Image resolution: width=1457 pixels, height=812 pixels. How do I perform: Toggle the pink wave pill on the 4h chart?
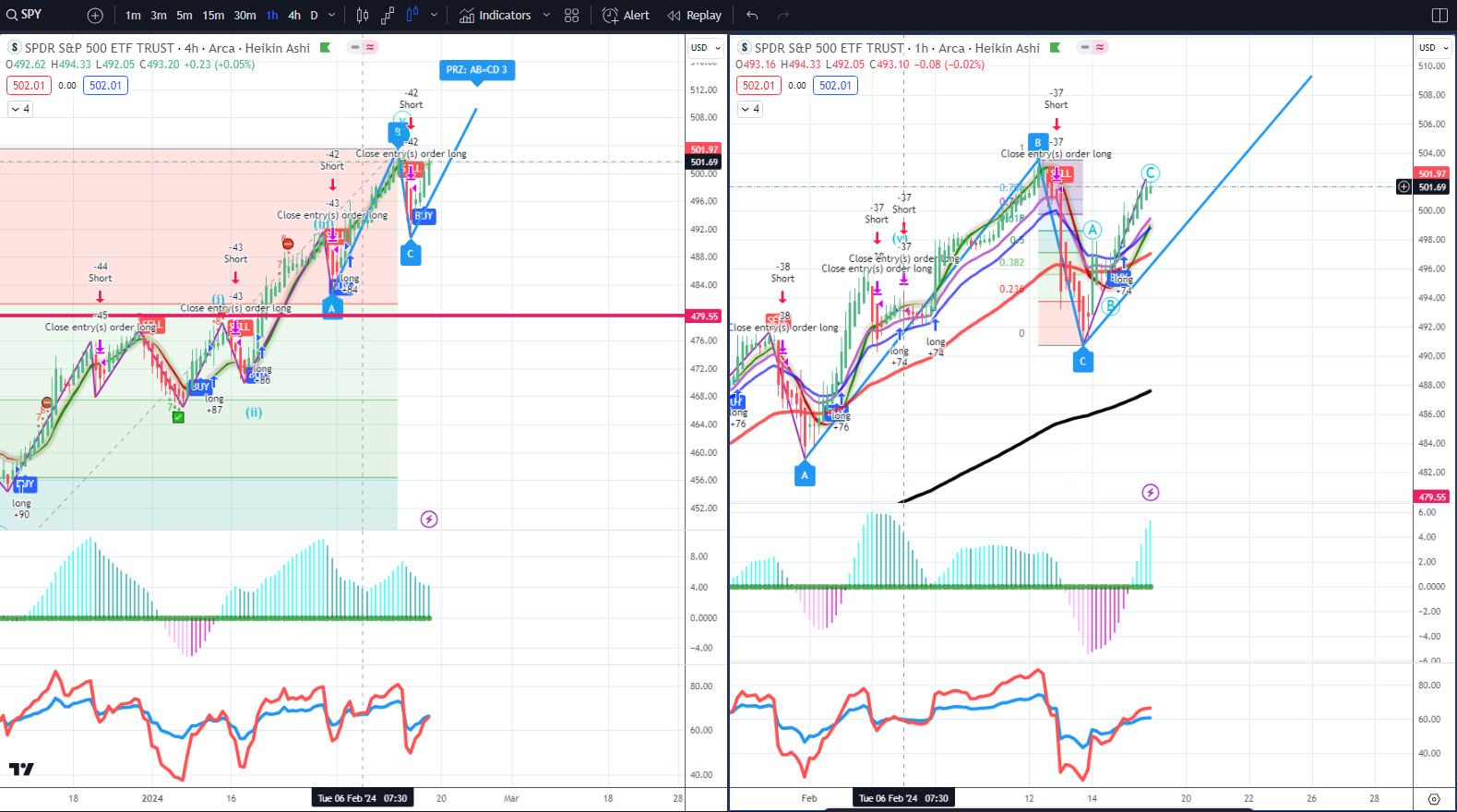[x=370, y=47]
